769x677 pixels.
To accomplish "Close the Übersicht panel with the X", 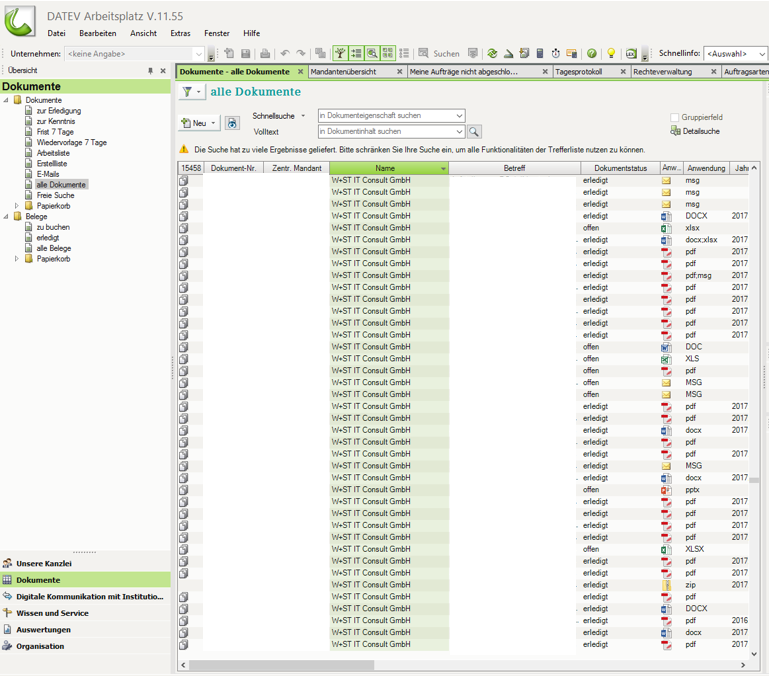I will (163, 71).
